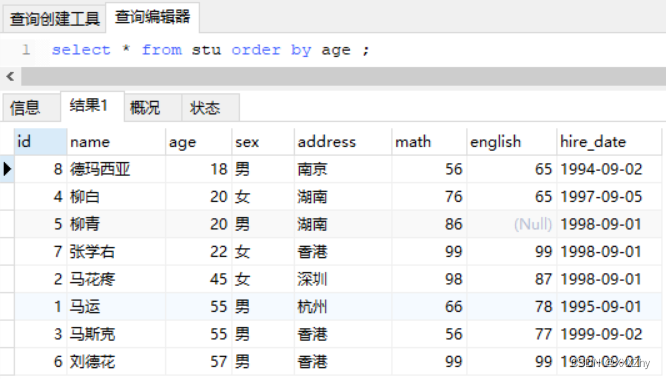Viewport: 666px width, 379px height.
Task: Select the name cell 张学右
Action: click(116, 252)
